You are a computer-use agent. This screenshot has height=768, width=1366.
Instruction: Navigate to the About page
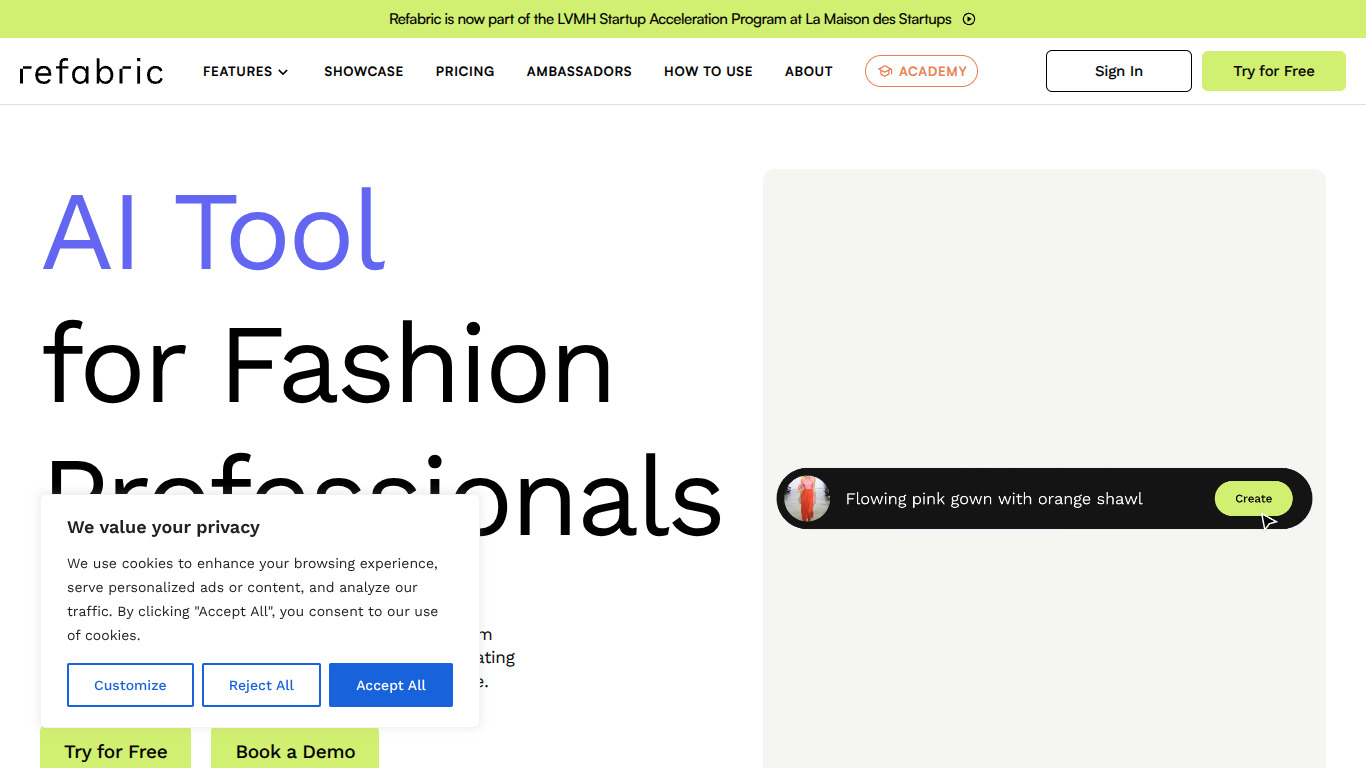(x=809, y=71)
